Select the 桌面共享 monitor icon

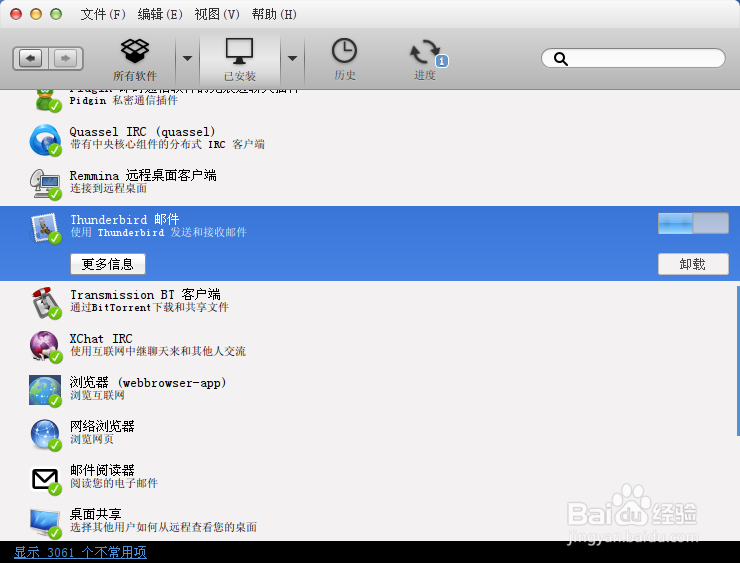(45, 523)
